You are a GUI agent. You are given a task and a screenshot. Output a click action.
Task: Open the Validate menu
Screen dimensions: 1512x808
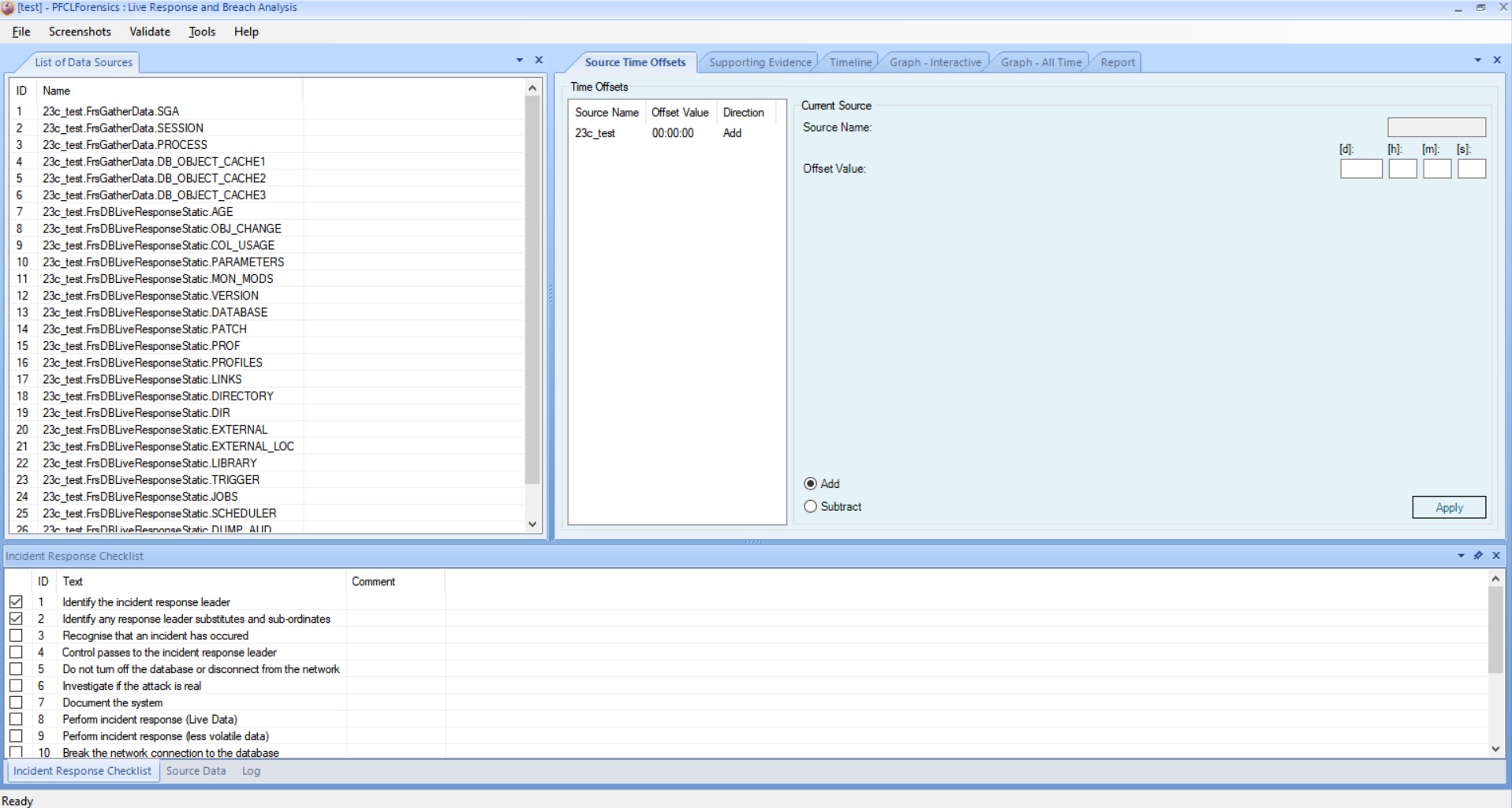tap(150, 32)
